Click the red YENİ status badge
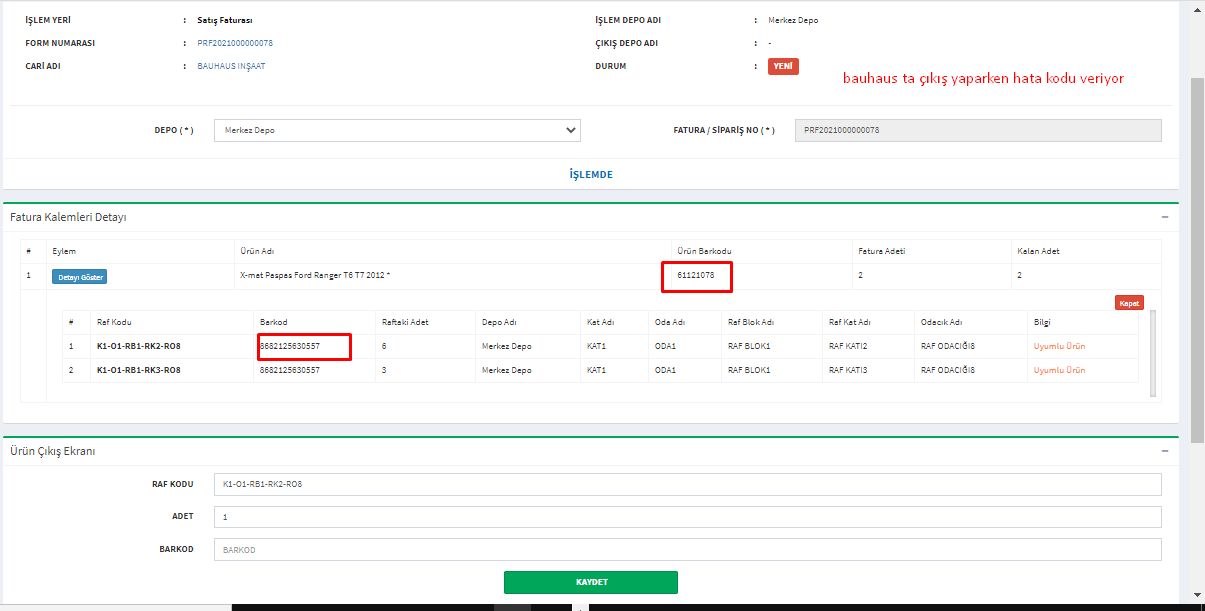The height and width of the screenshot is (611, 1205). pyautogui.click(x=783, y=66)
